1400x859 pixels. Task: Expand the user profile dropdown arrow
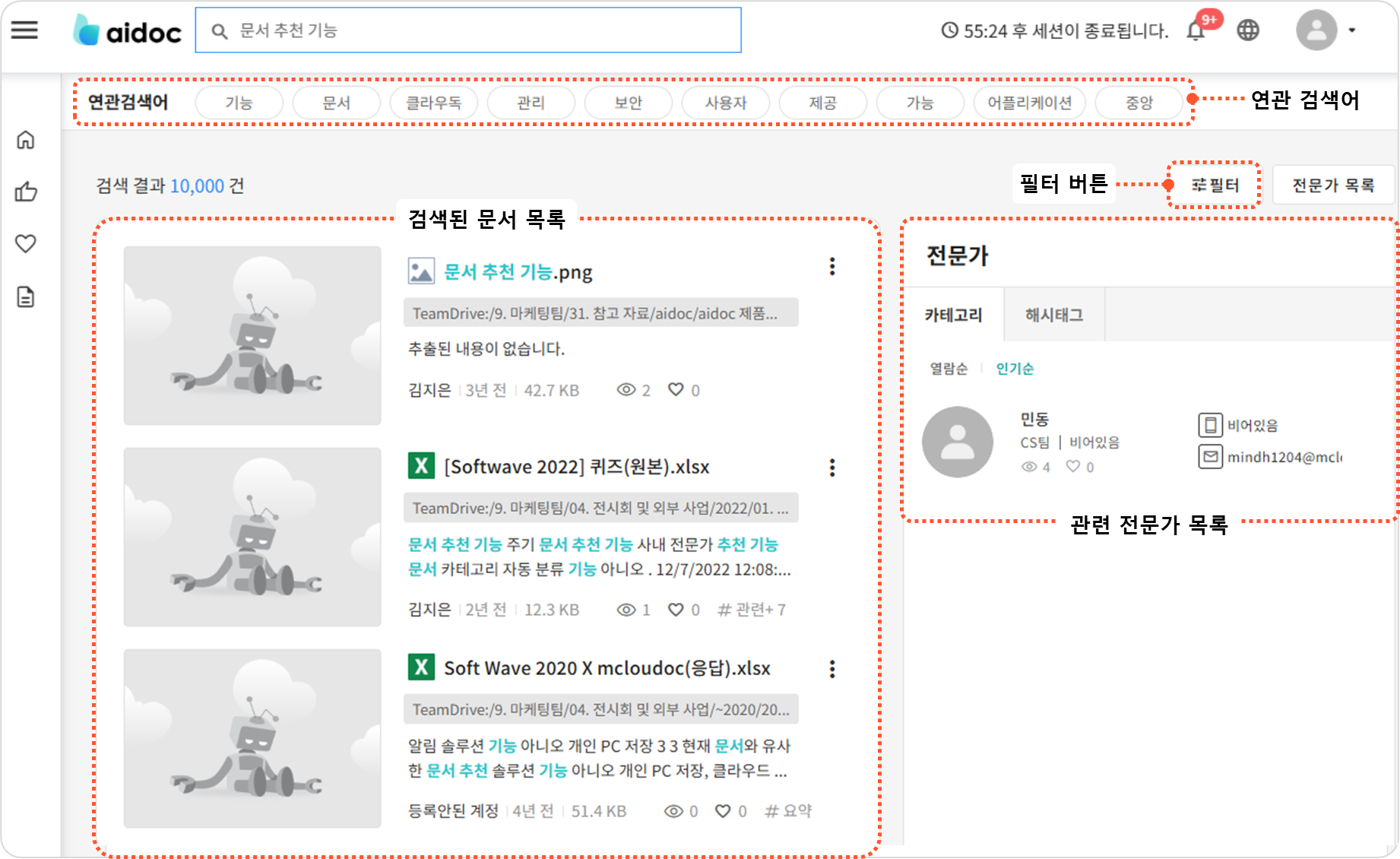[x=1351, y=30]
